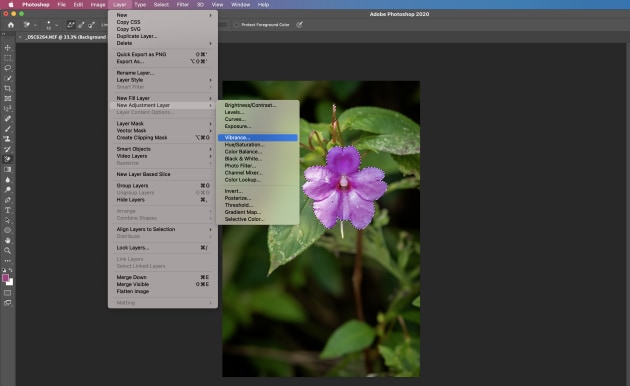The image size is (630, 386).
Task: Select the Gradient tool
Action: [x=8, y=170]
